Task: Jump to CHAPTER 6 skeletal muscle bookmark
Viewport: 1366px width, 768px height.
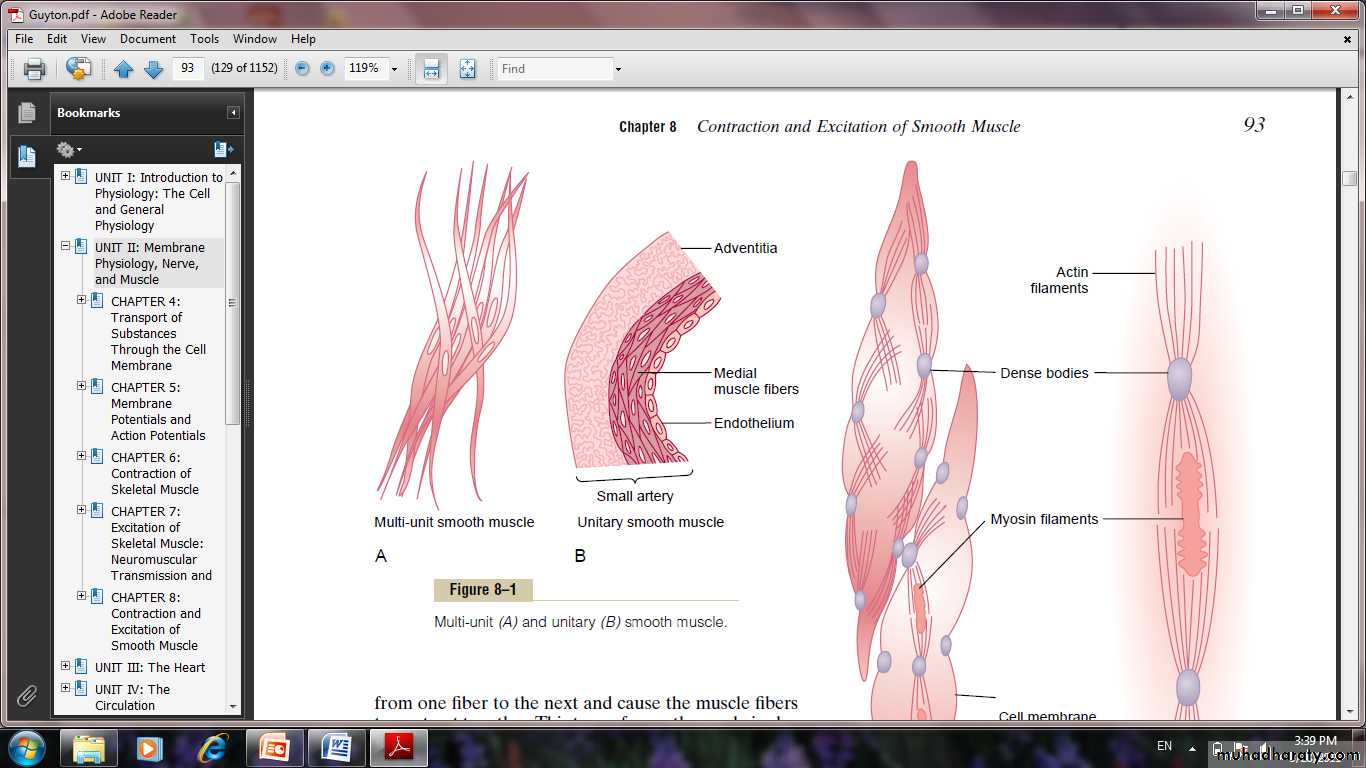Action: pyautogui.click(x=154, y=473)
